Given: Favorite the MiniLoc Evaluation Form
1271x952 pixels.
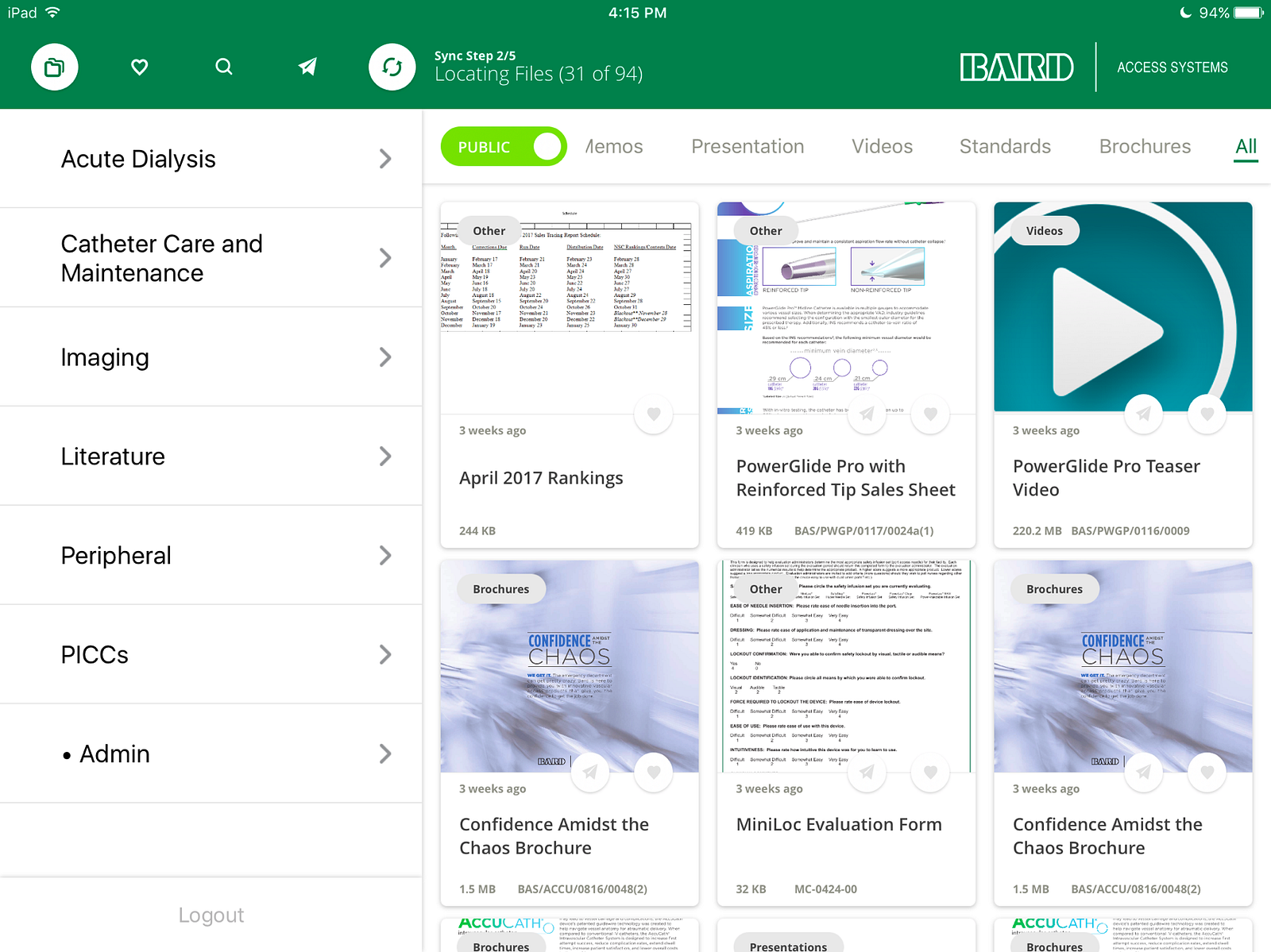Looking at the screenshot, I should 930,772.
